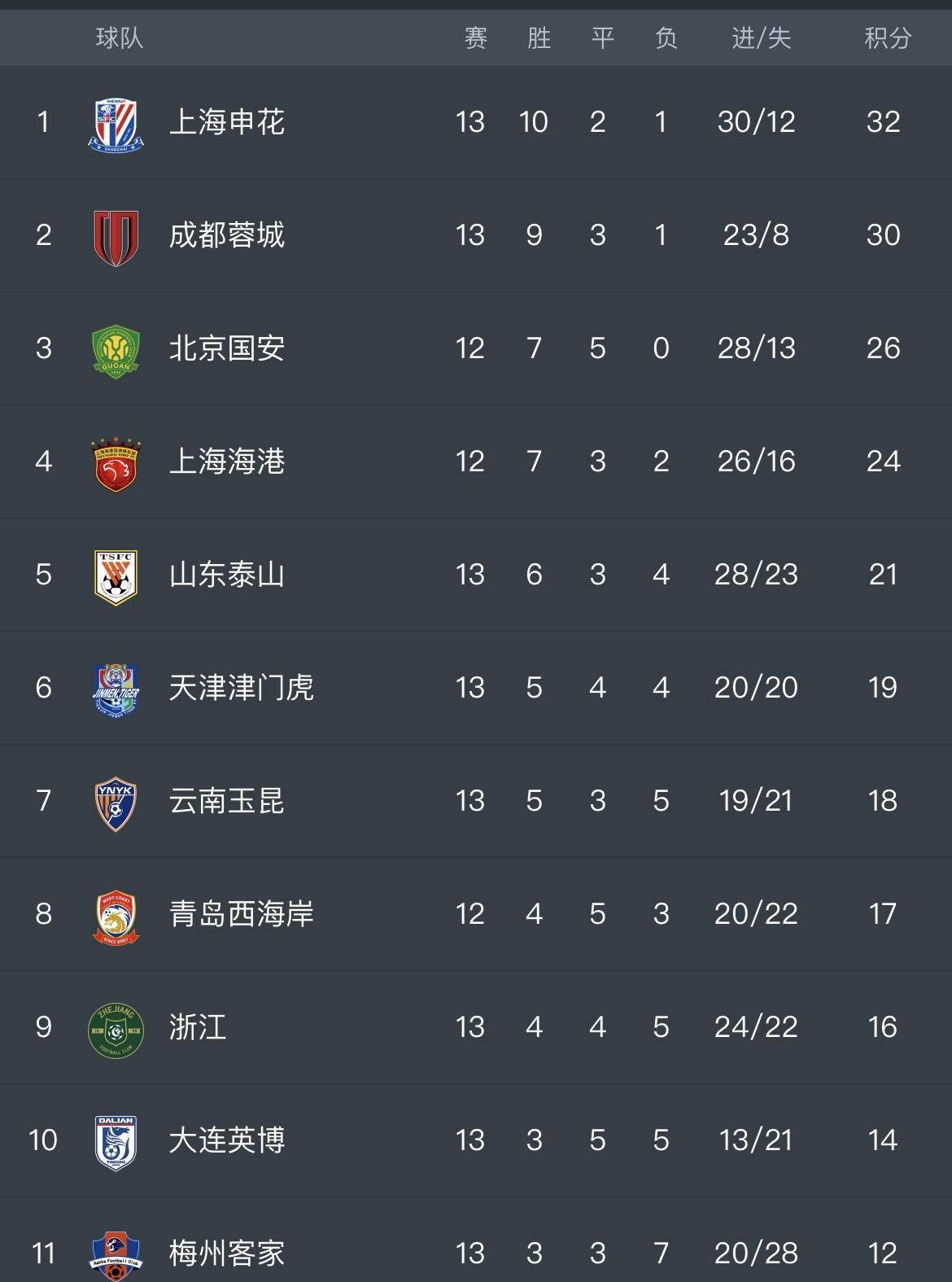This screenshot has width=952, height=1282.
Task: Tap the 进/失 column header
Action: pyautogui.click(x=761, y=38)
